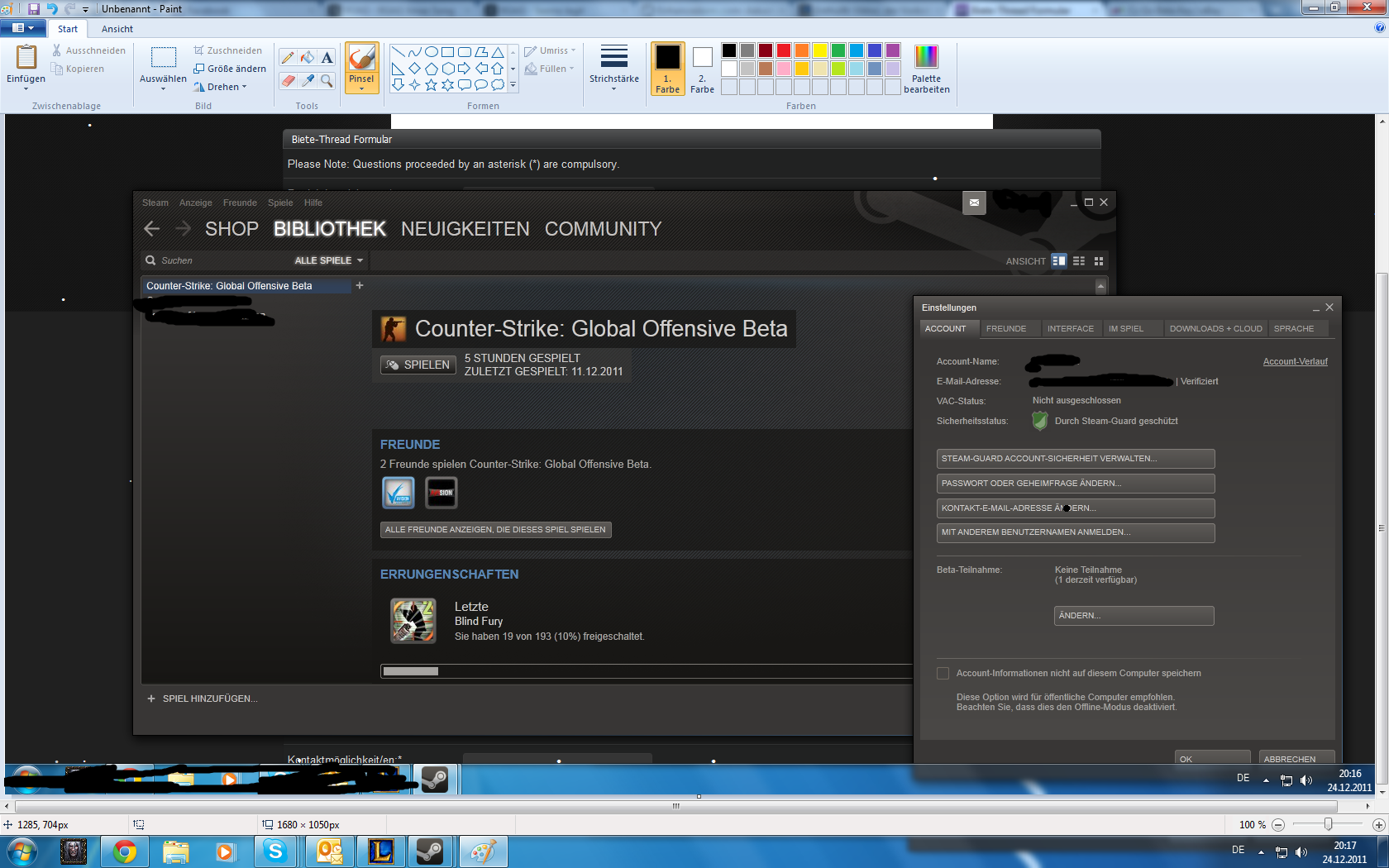Select the triangle shape

497,52
